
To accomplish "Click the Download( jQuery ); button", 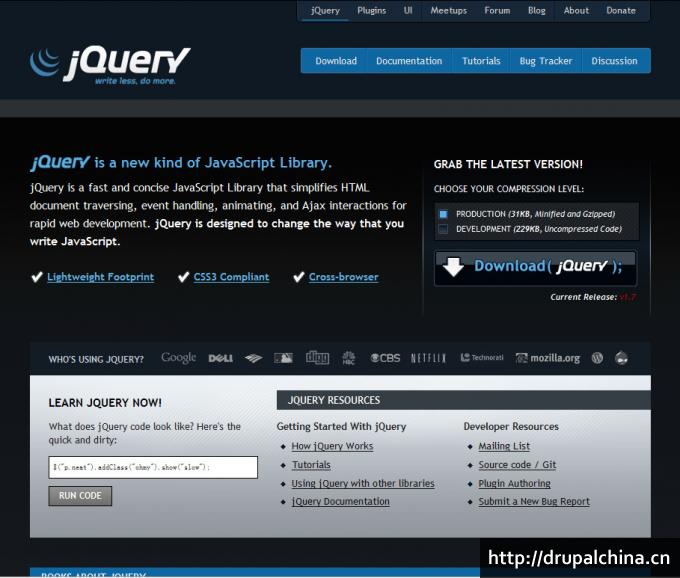I will click(x=536, y=268).
